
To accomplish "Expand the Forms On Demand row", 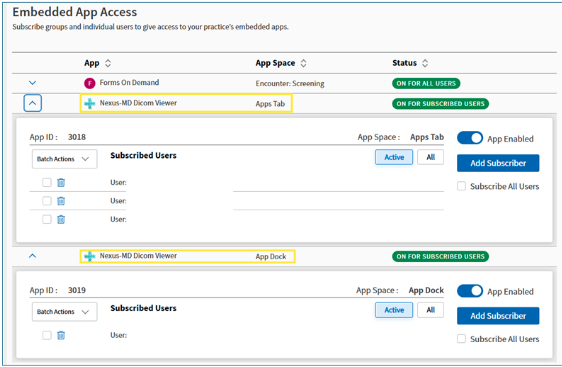I will click(32, 83).
